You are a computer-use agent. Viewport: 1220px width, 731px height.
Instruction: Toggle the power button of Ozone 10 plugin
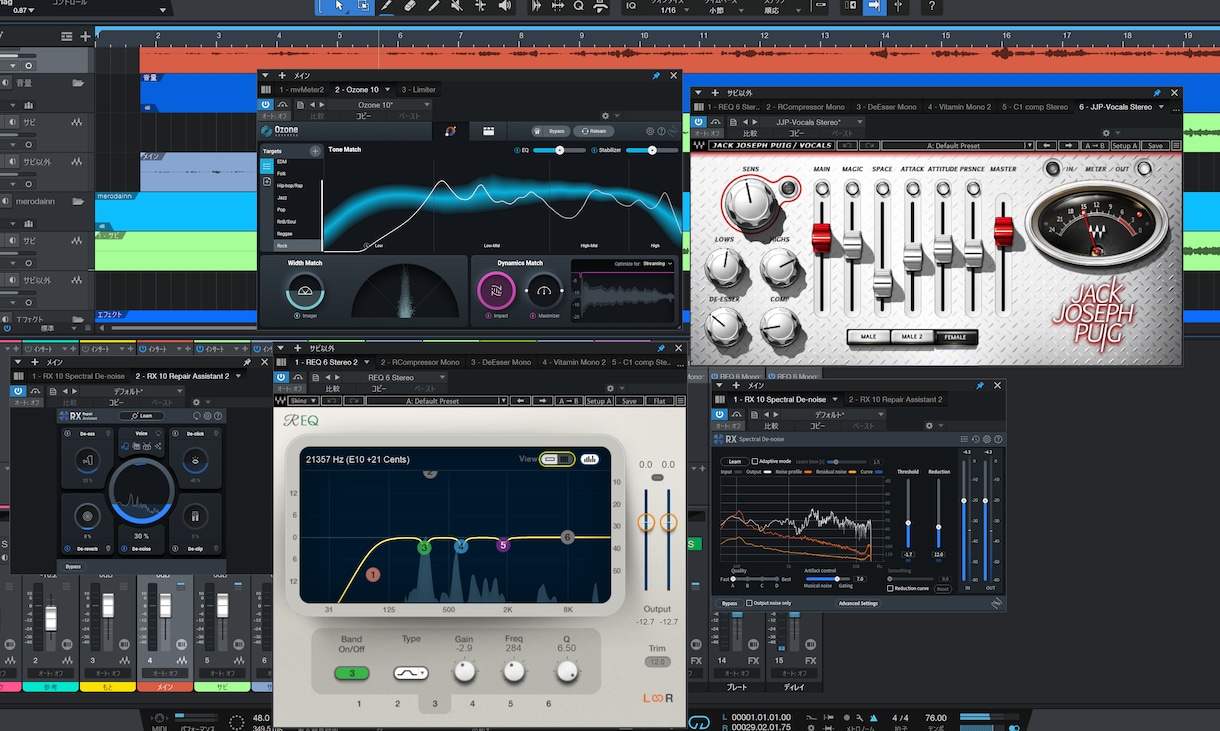coord(266,104)
